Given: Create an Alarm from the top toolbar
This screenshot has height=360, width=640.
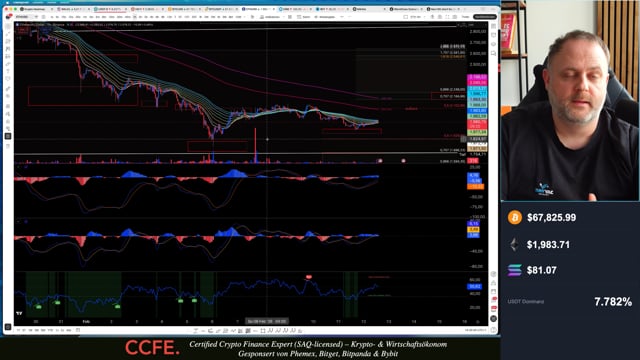Looking at the screenshot, I should 304,17.
